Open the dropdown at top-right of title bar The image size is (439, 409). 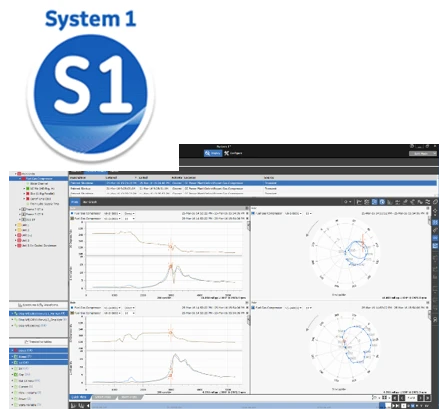[x=423, y=153]
